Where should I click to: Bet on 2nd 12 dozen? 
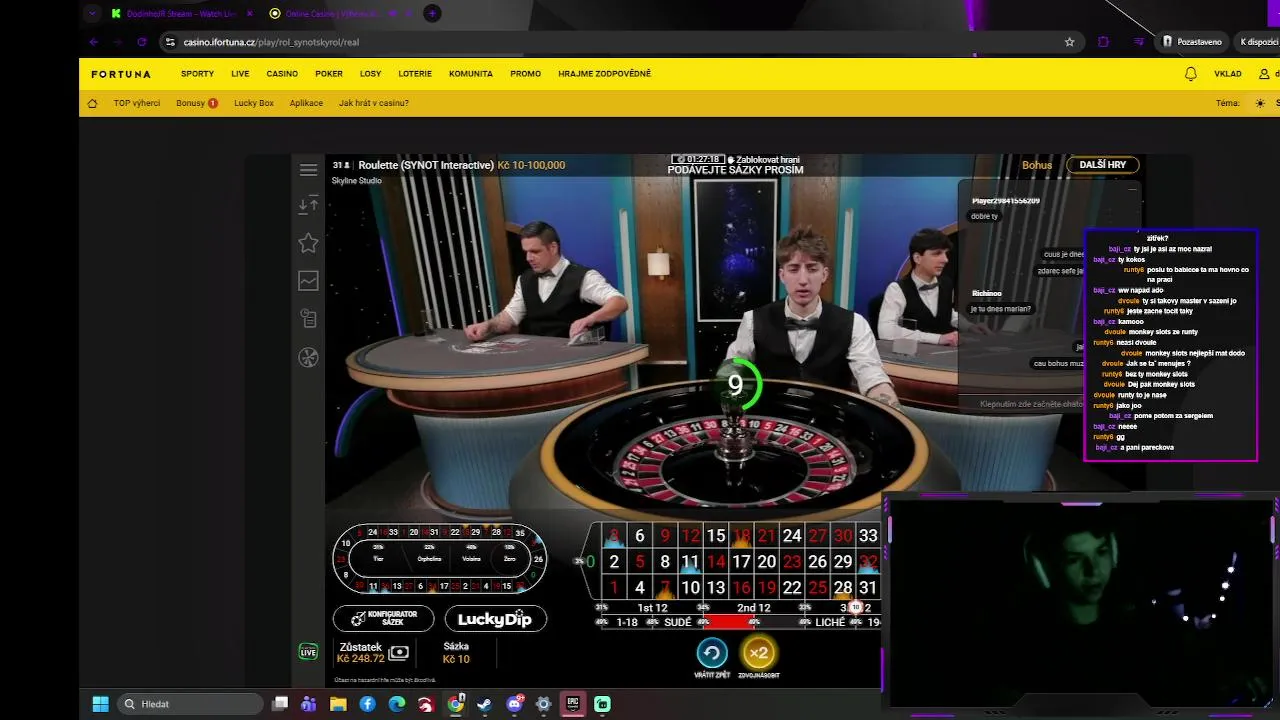point(754,608)
